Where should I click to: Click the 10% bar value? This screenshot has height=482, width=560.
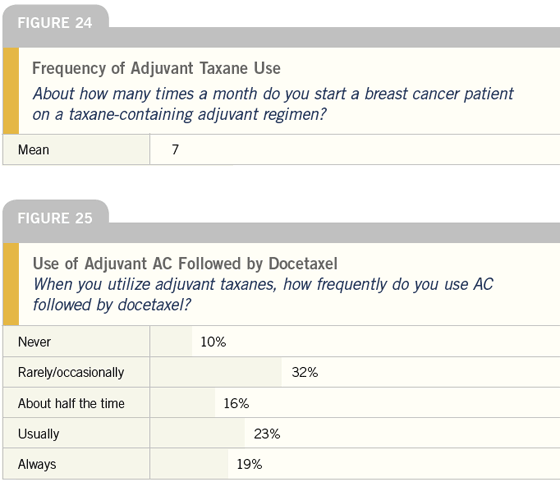(213, 342)
